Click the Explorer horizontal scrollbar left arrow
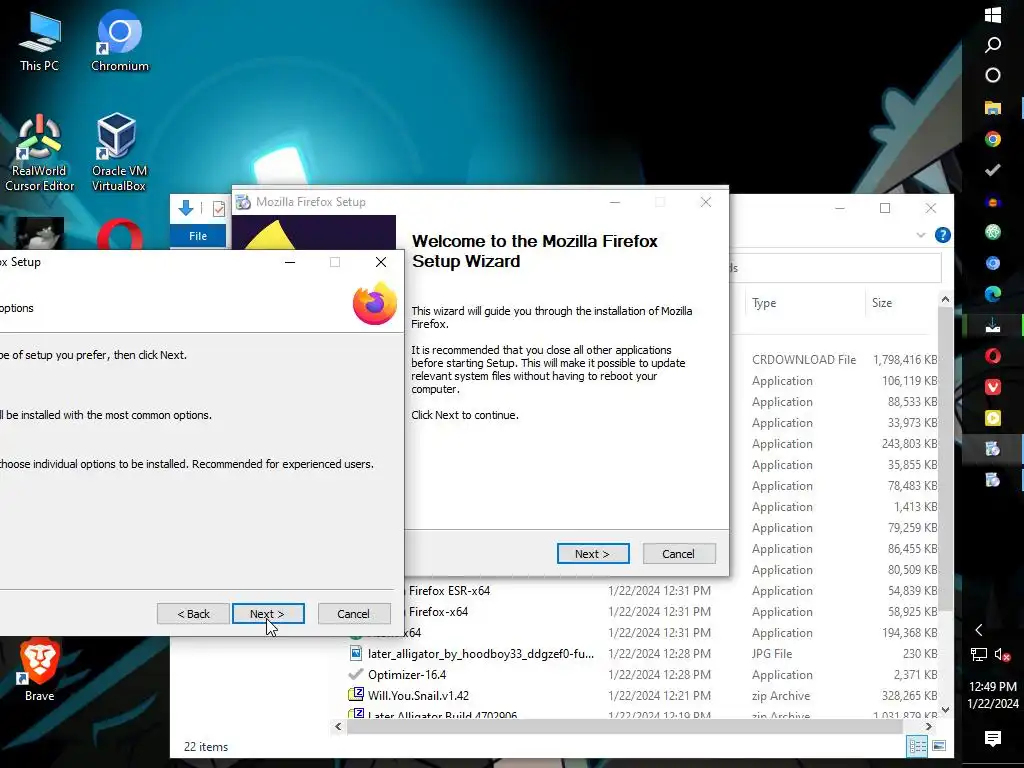This screenshot has width=1024, height=768. 338,726
